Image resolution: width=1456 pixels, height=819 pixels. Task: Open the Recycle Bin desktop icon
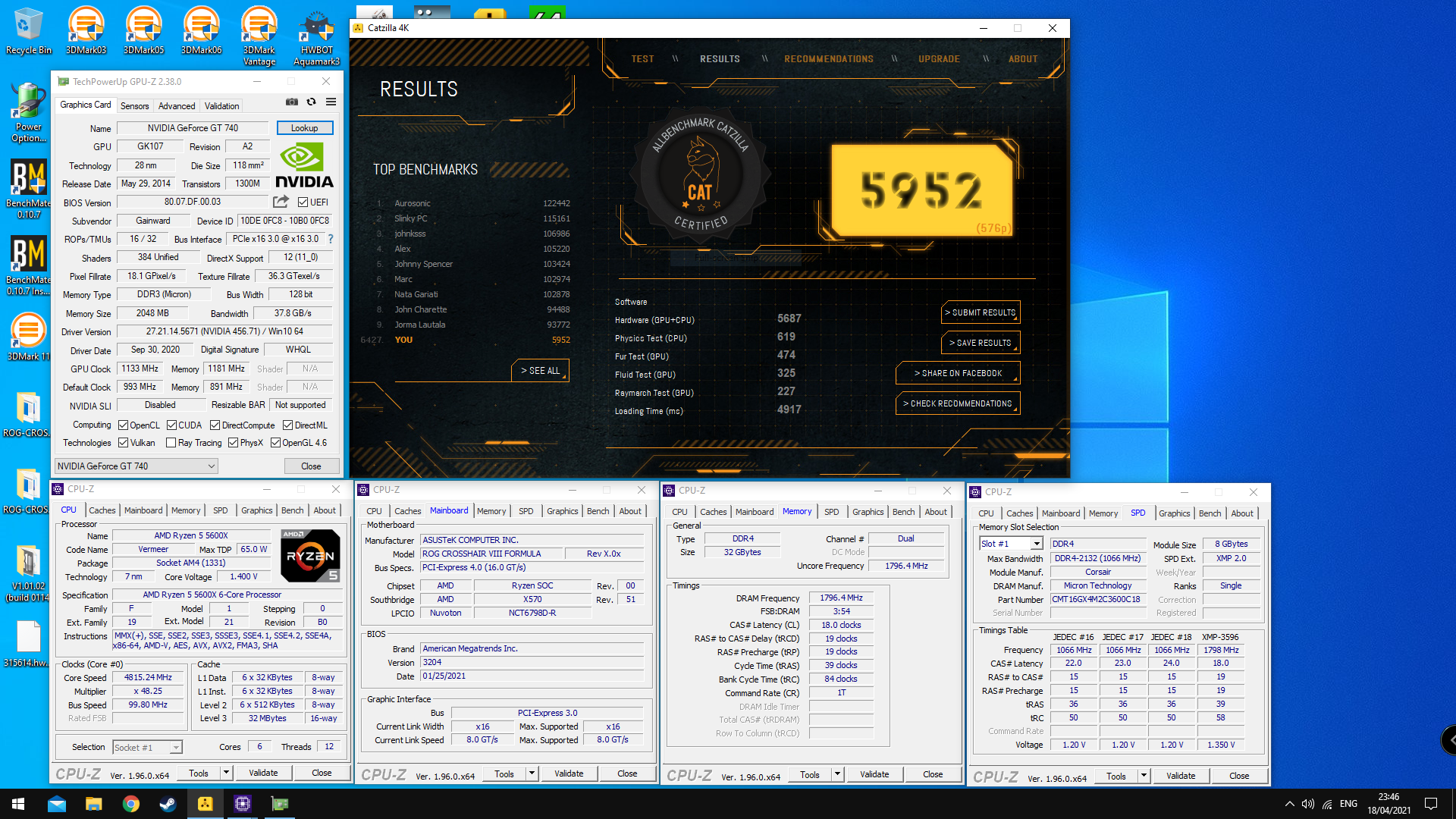point(28,32)
